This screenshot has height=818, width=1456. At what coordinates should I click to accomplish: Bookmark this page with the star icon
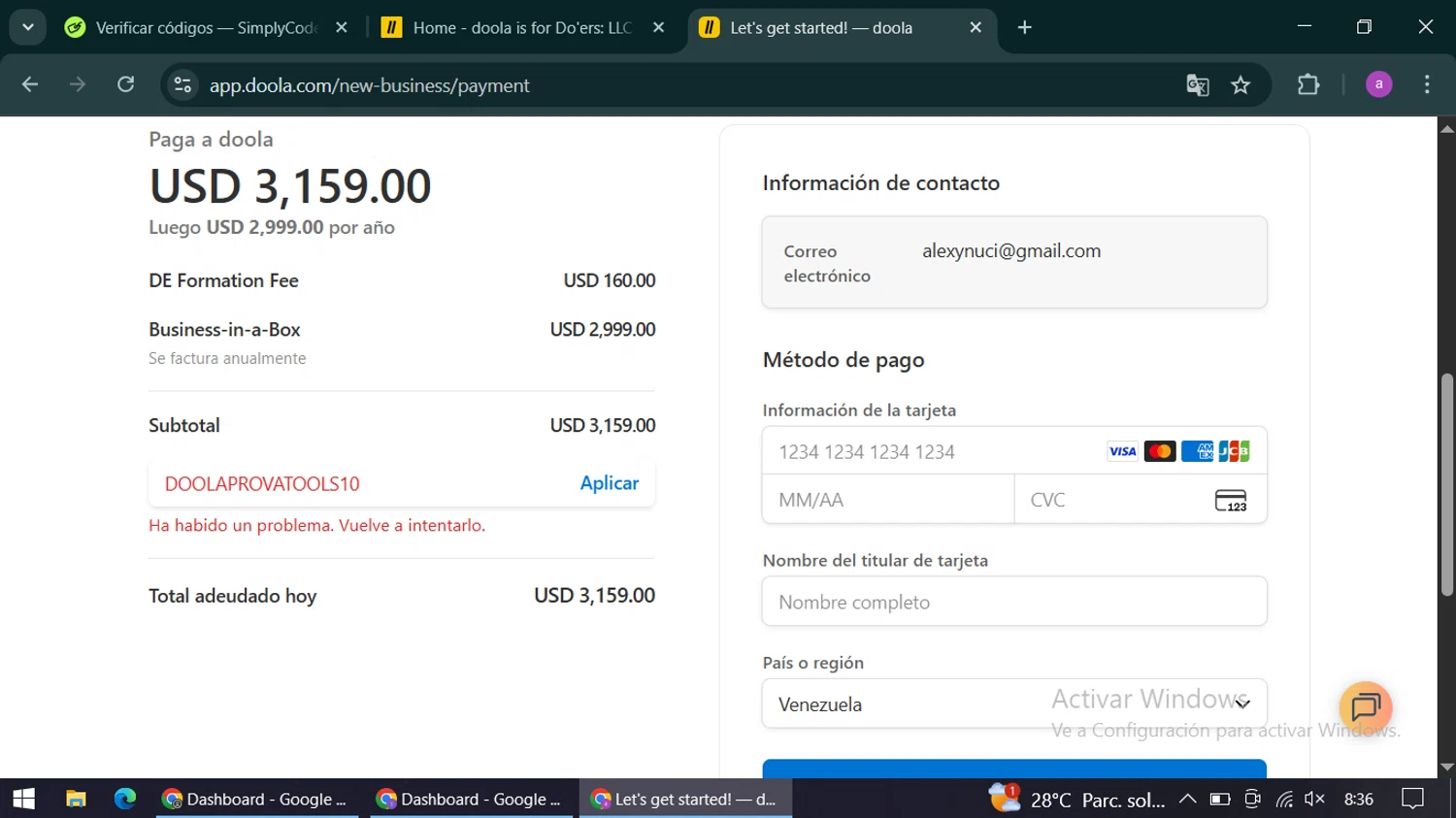1241,85
